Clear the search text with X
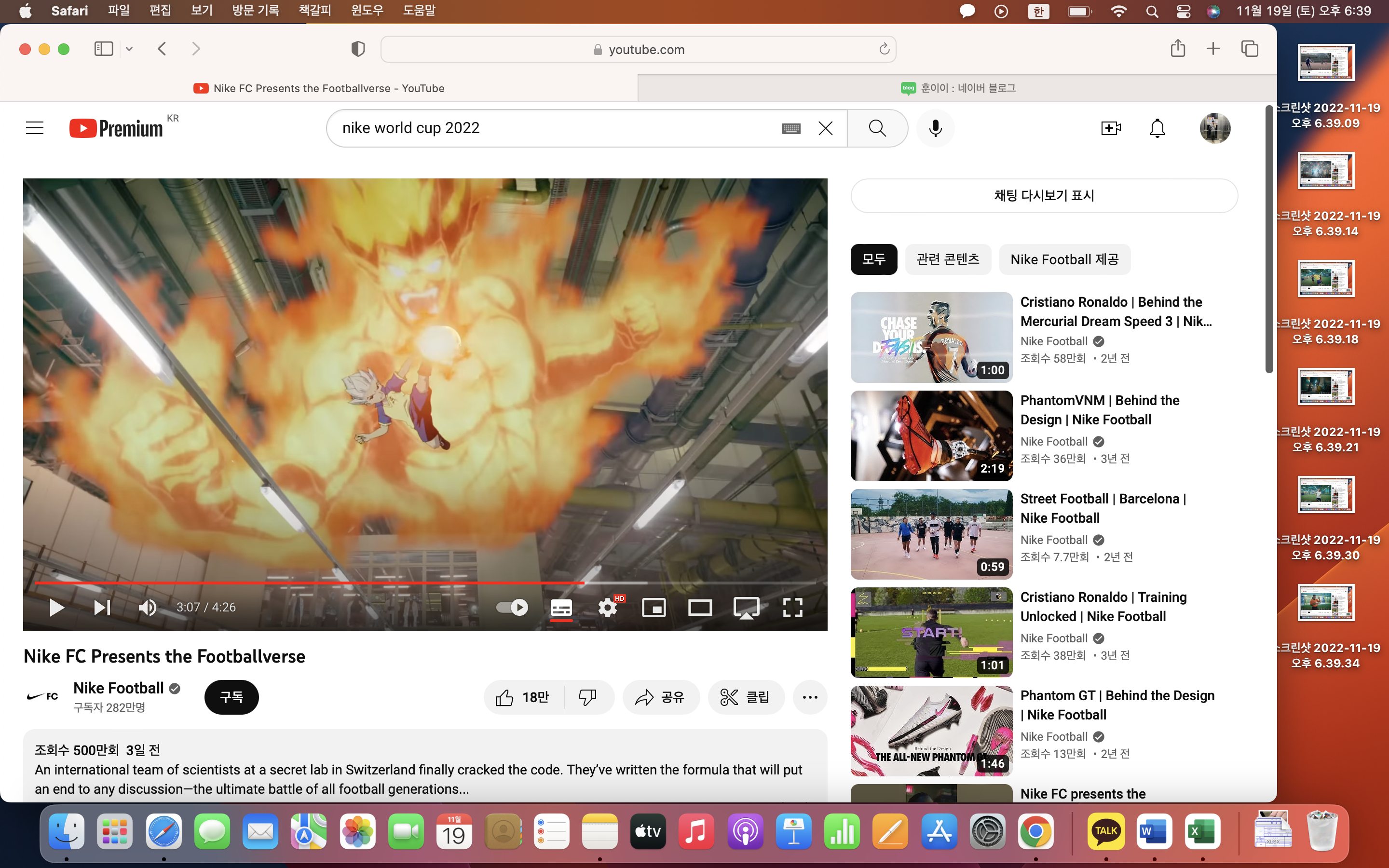Image resolution: width=1389 pixels, height=868 pixels. [825, 128]
